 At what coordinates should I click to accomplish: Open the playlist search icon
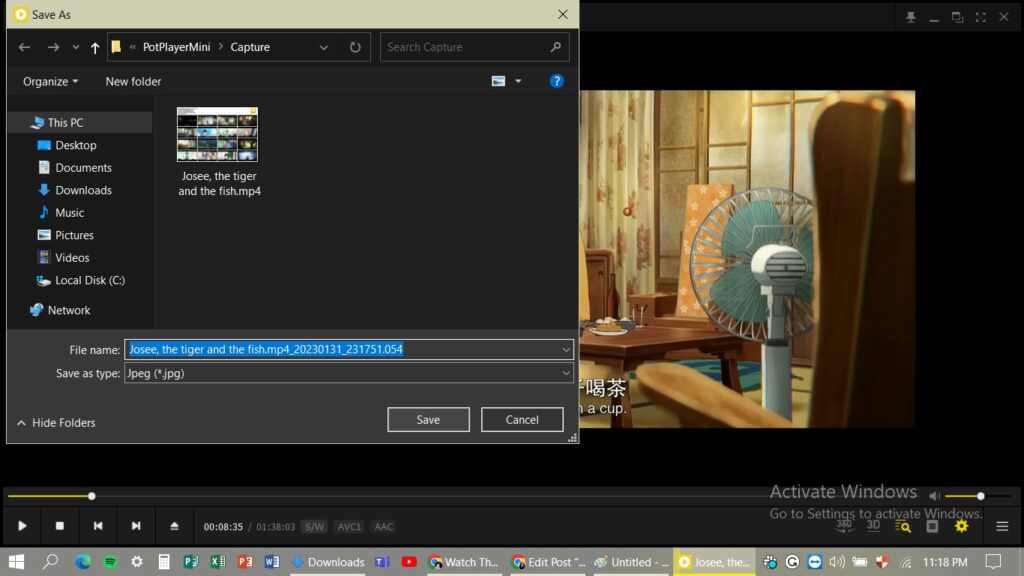click(903, 526)
